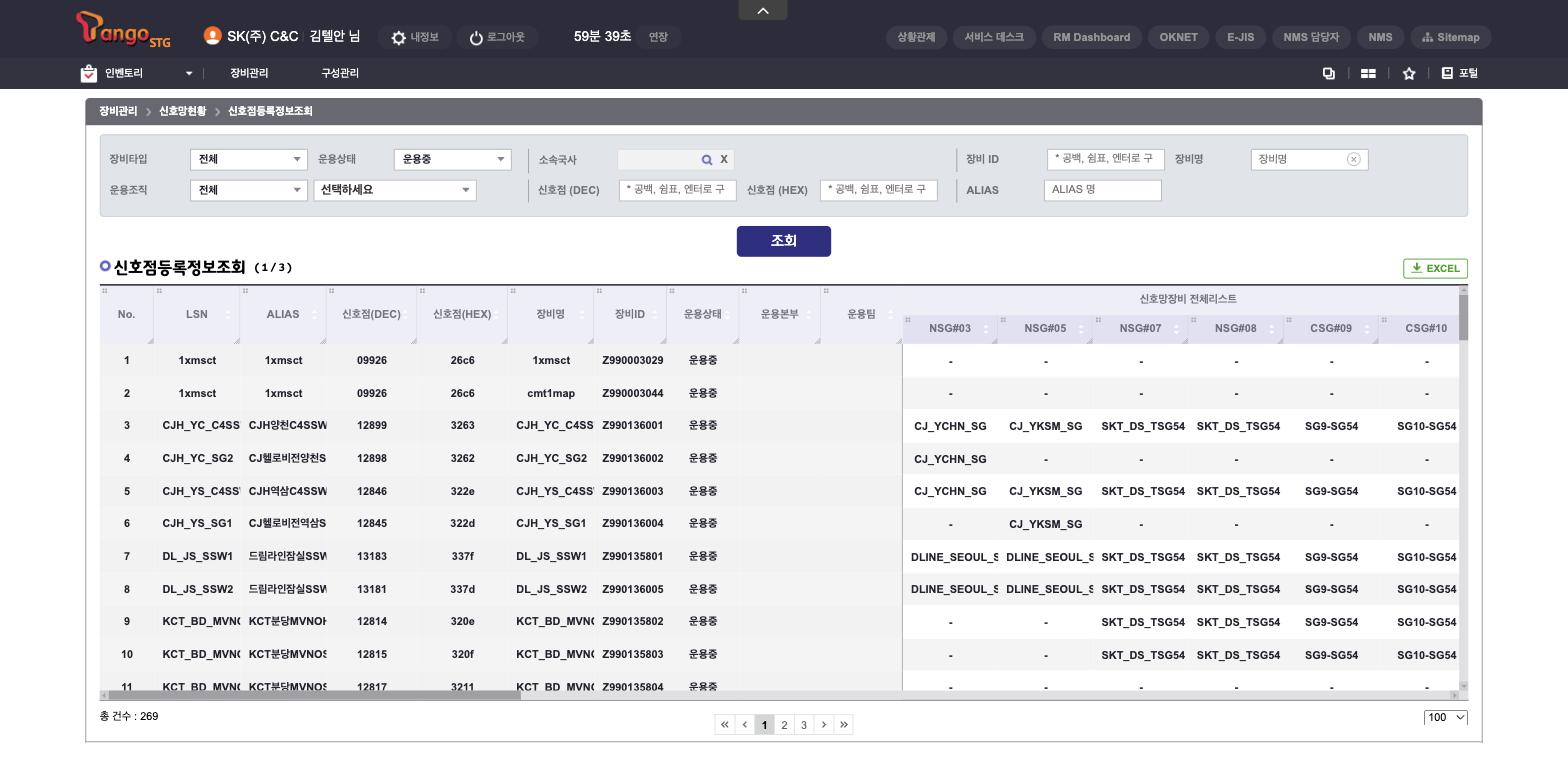Click the 신호망현황 breadcrumb
1568x772 pixels.
coord(182,111)
